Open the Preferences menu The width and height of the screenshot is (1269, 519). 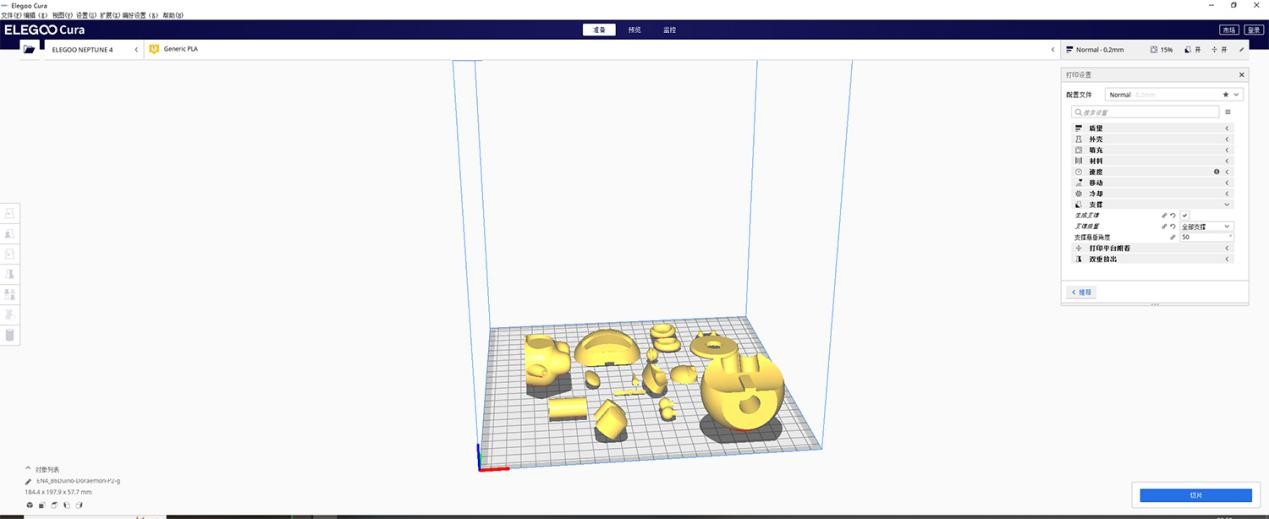point(141,16)
